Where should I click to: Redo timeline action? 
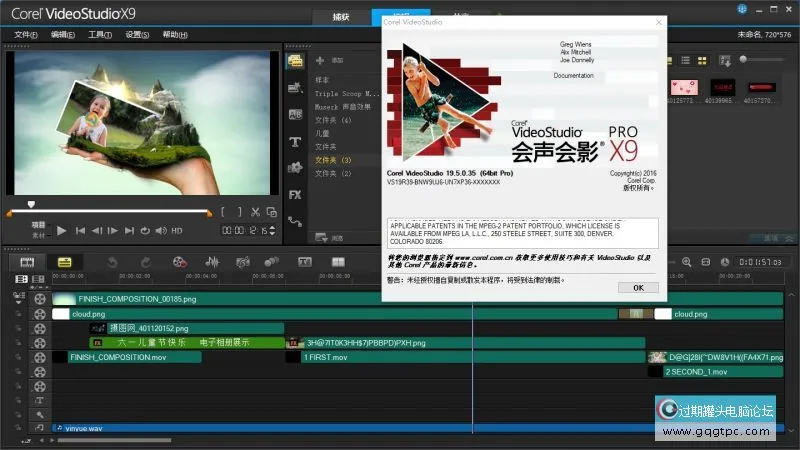pos(146,262)
